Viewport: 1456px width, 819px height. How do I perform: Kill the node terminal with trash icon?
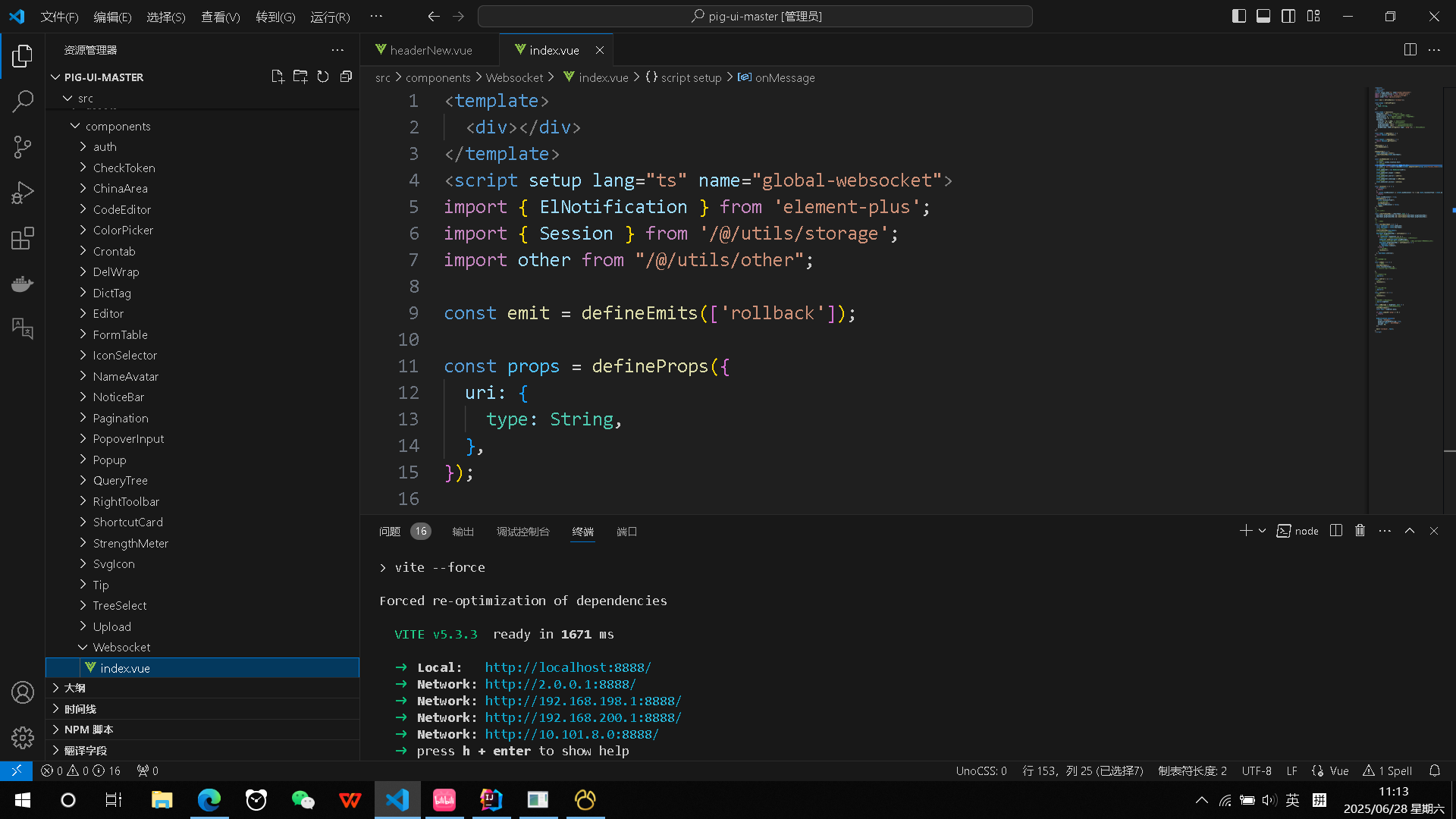[x=1360, y=531]
